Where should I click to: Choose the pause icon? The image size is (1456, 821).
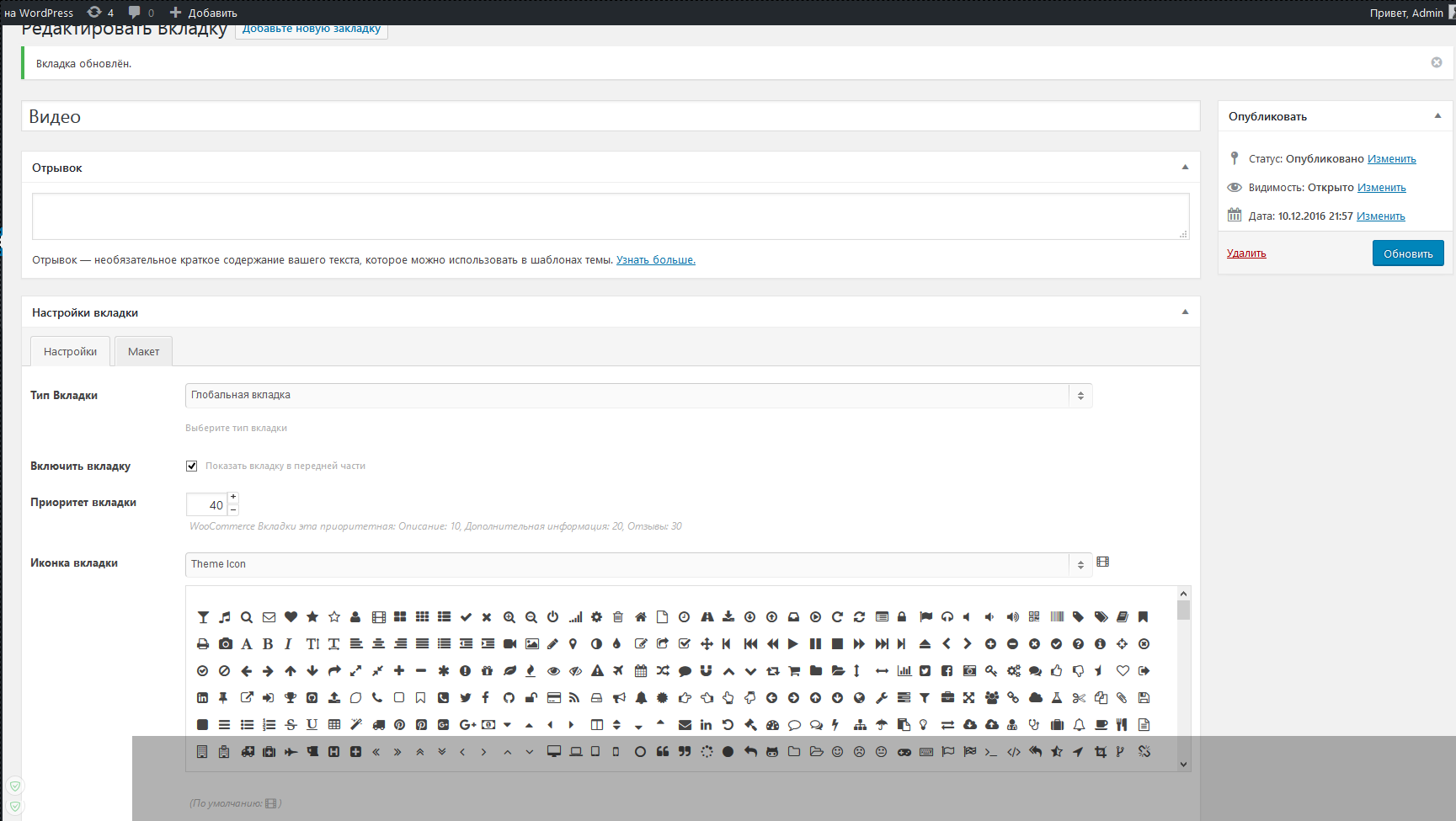coord(815,644)
